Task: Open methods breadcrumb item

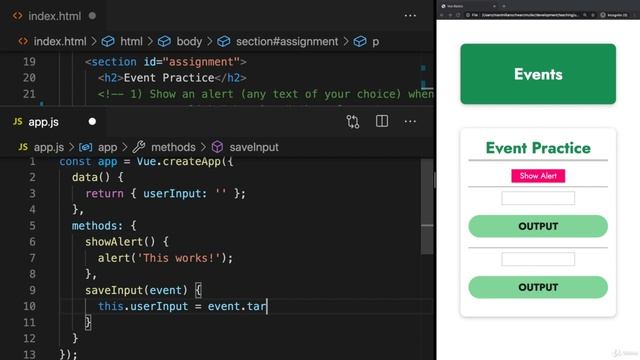Action: 173,147
